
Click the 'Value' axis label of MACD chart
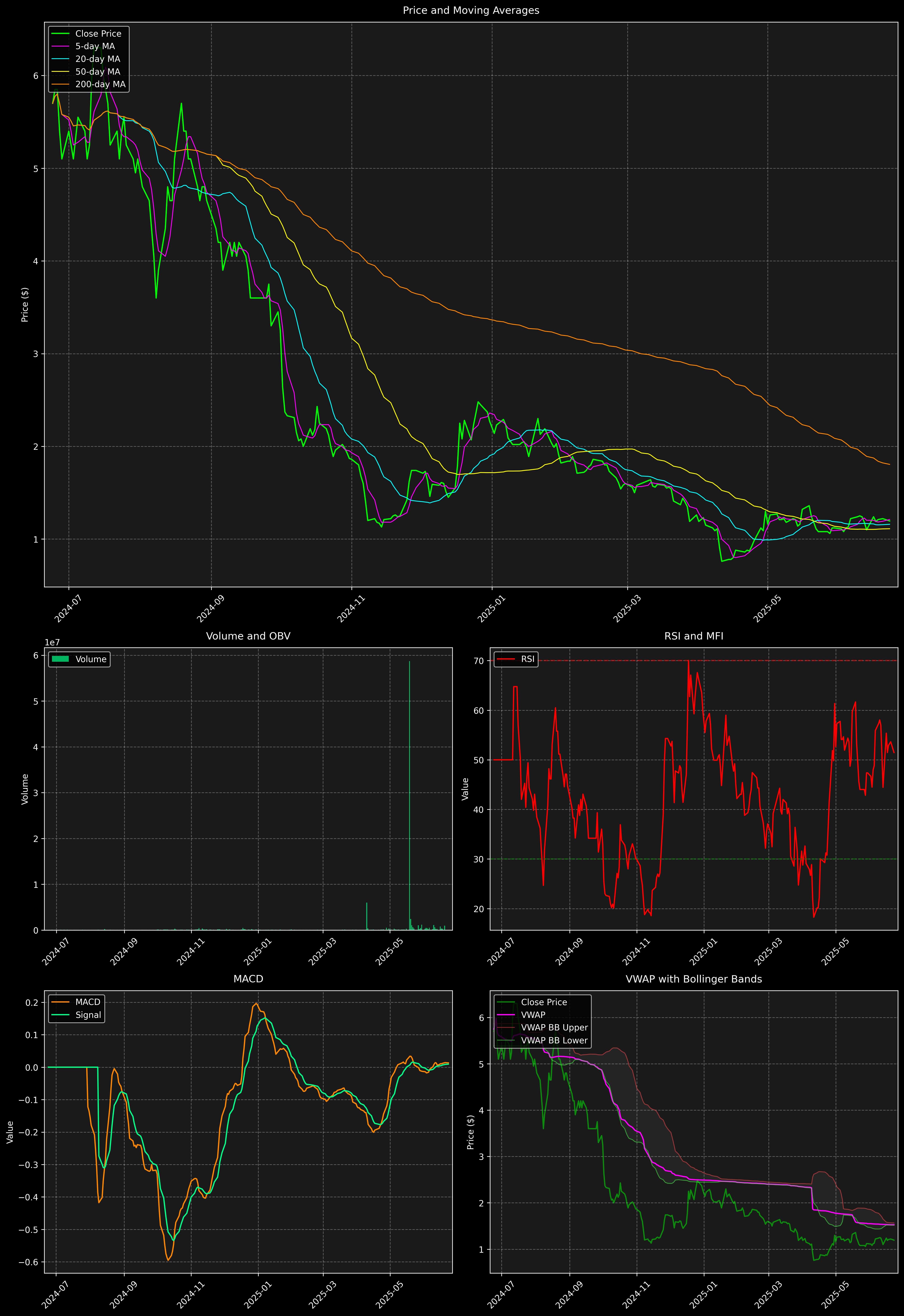[10, 1132]
